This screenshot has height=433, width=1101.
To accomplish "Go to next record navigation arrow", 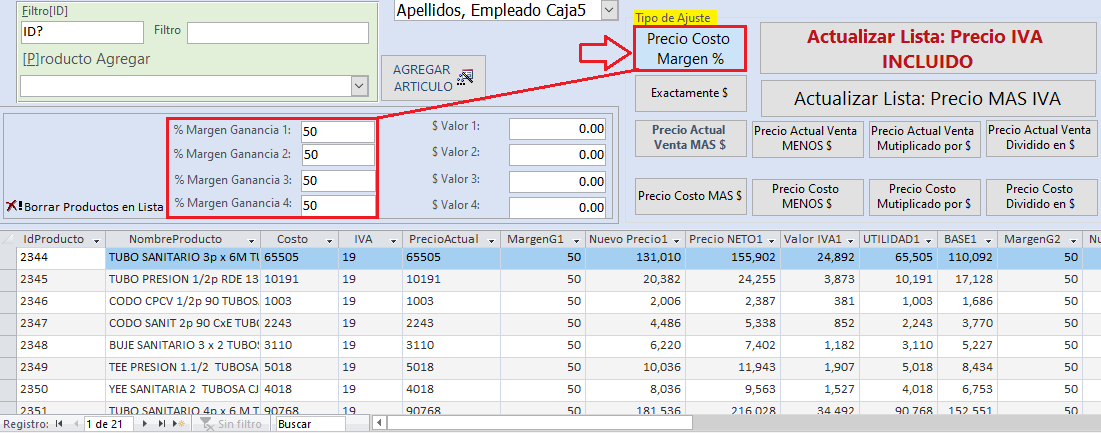I will (147, 424).
